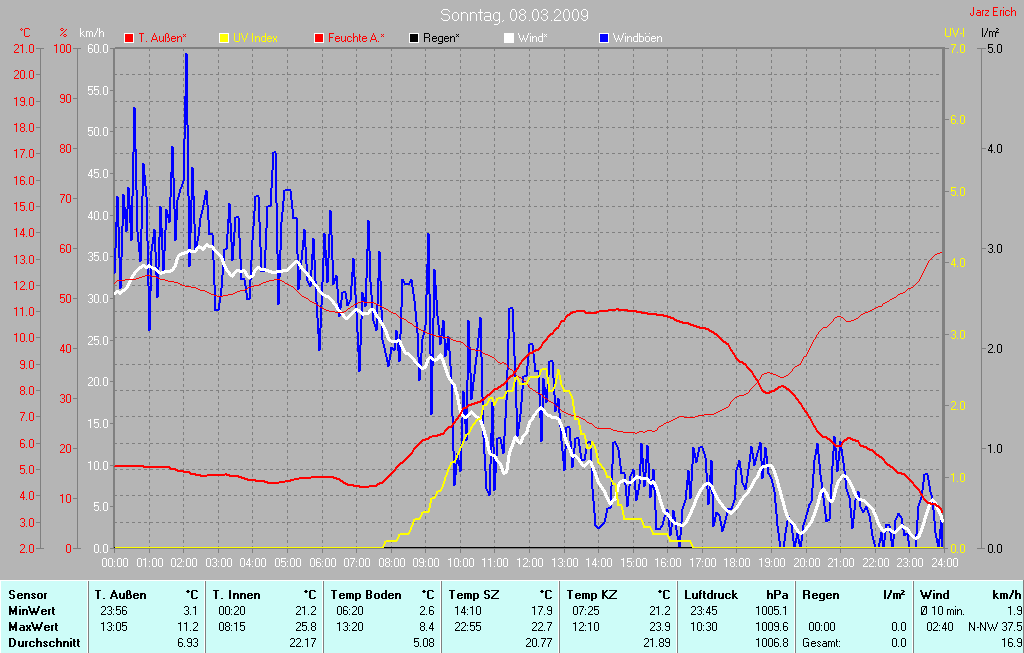Click the MaxWert row header
The height and width of the screenshot is (653, 1024).
point(33,626)
